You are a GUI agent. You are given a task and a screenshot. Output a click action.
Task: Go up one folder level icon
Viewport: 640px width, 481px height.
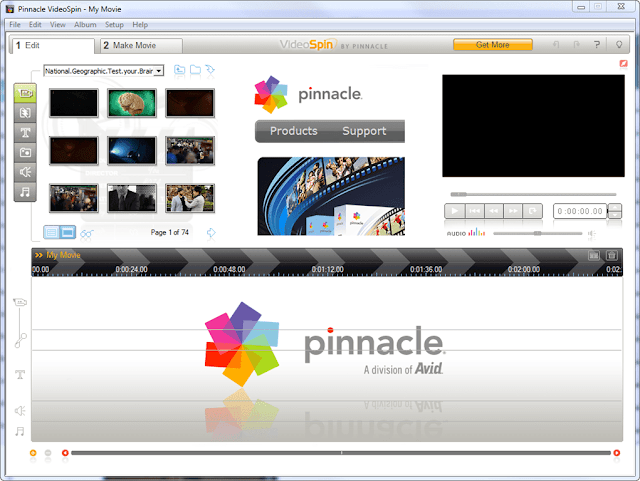click(x=180, y=70)
